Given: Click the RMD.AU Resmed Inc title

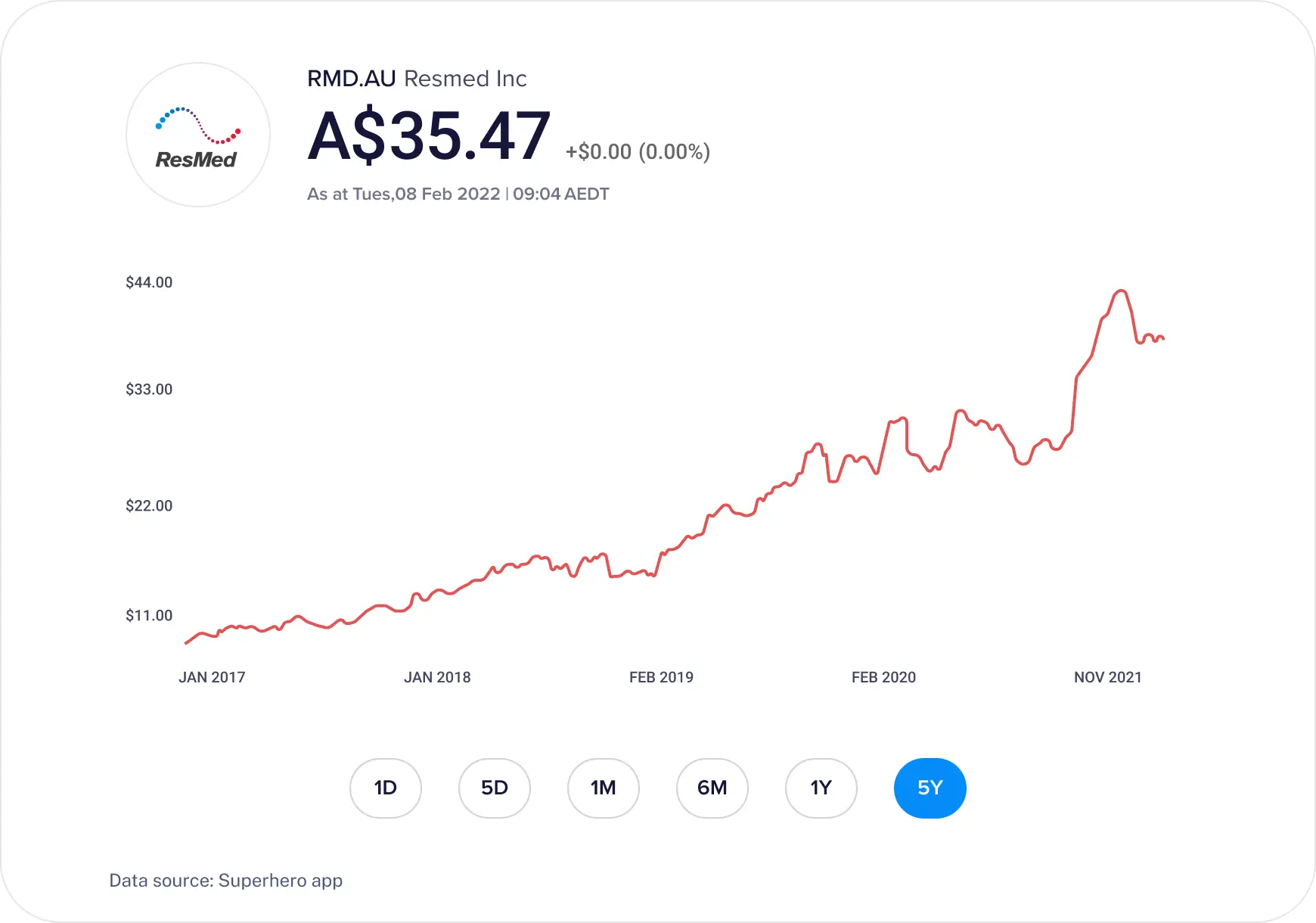Looking at the screenshot, I should (417, 79).
